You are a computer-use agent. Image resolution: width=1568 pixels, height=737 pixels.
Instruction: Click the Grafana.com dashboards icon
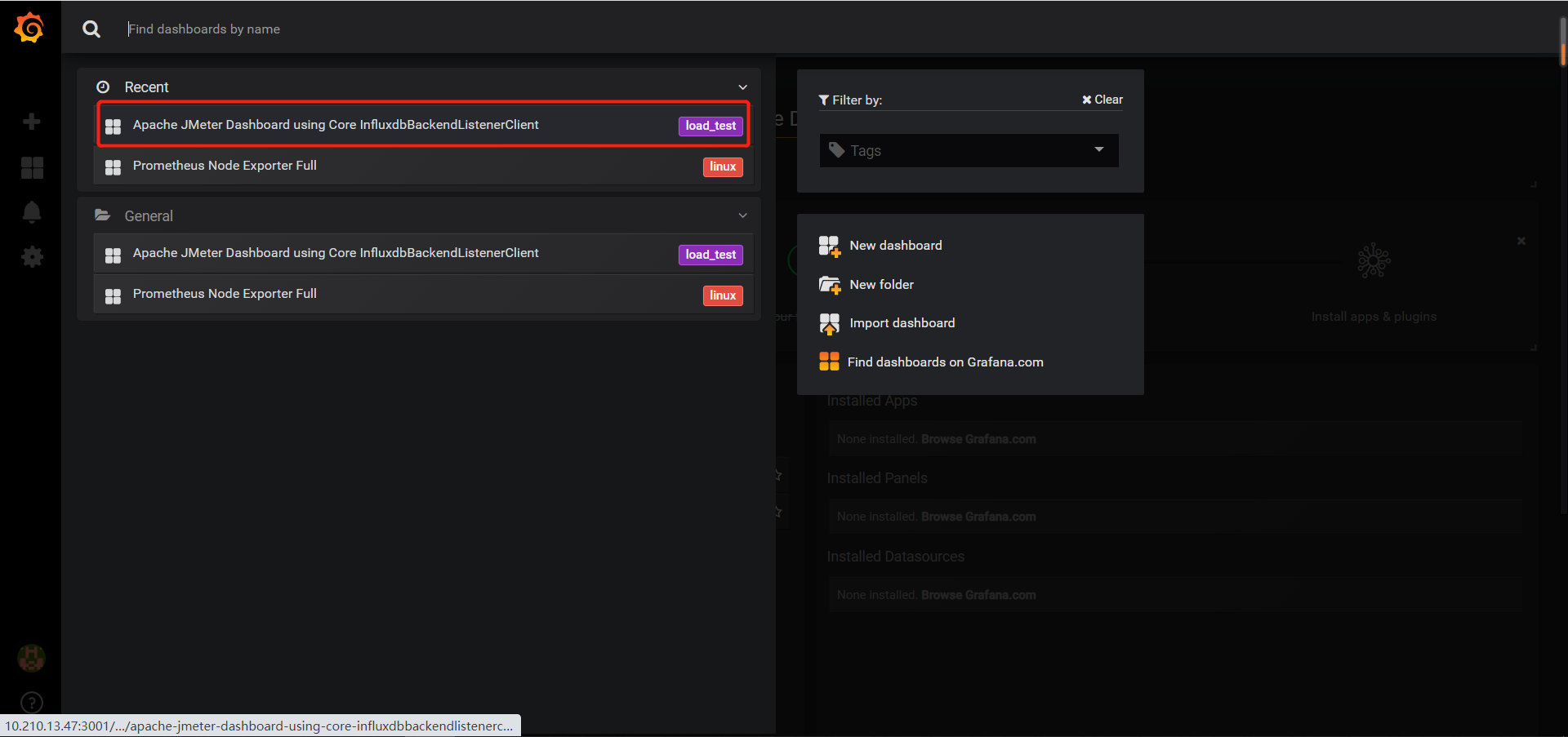pyautogui.click(x=829, y=362)
